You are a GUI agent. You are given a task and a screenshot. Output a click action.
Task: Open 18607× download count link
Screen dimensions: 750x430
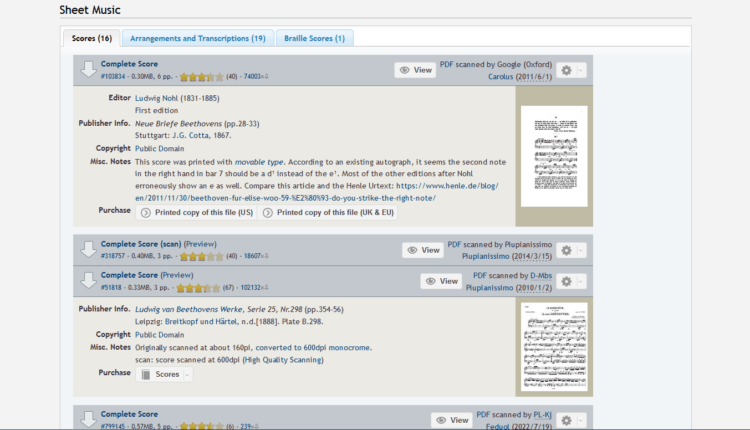256,256
